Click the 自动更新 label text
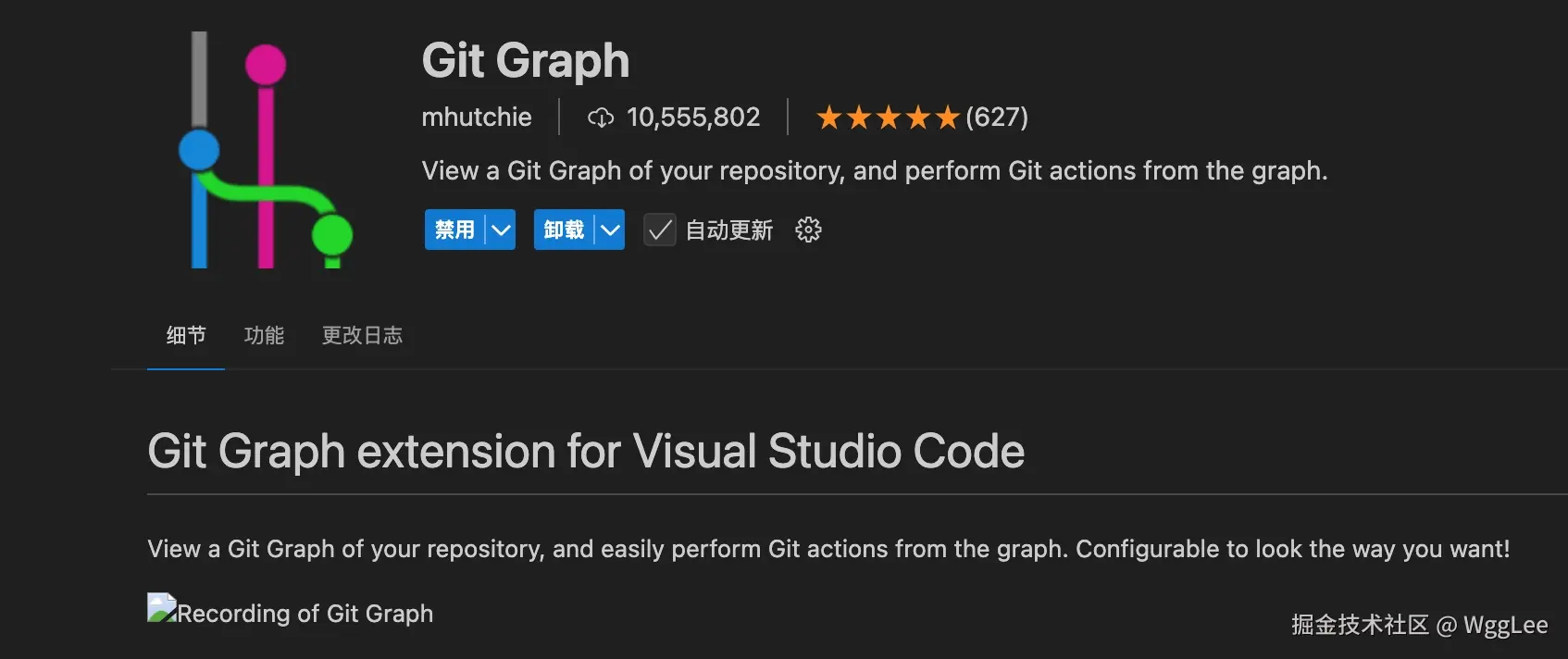Screen dimensions: 1568x659 click(728, 230)
